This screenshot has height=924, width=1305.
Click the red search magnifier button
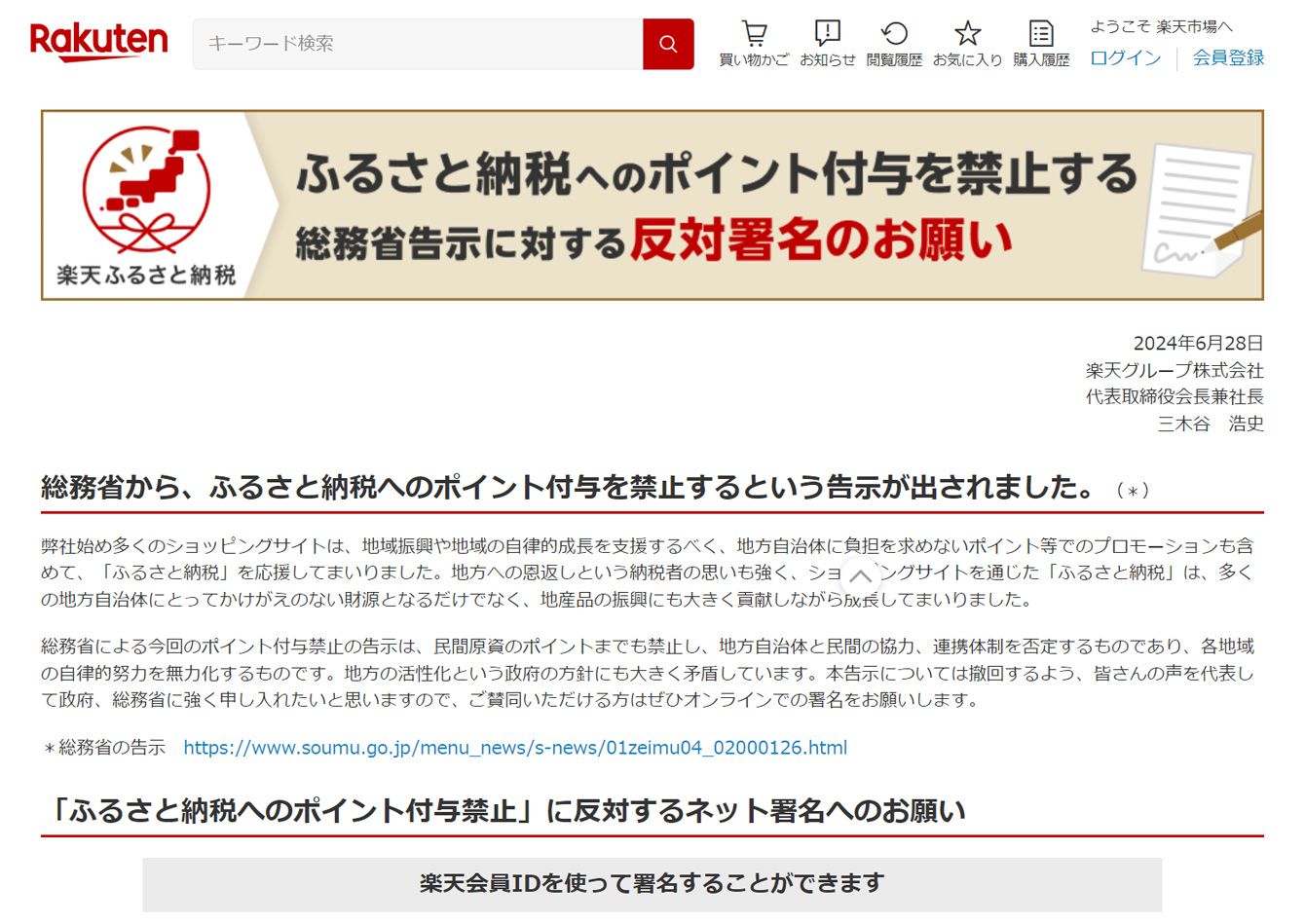pyautogui.click(x=668, y=44)
